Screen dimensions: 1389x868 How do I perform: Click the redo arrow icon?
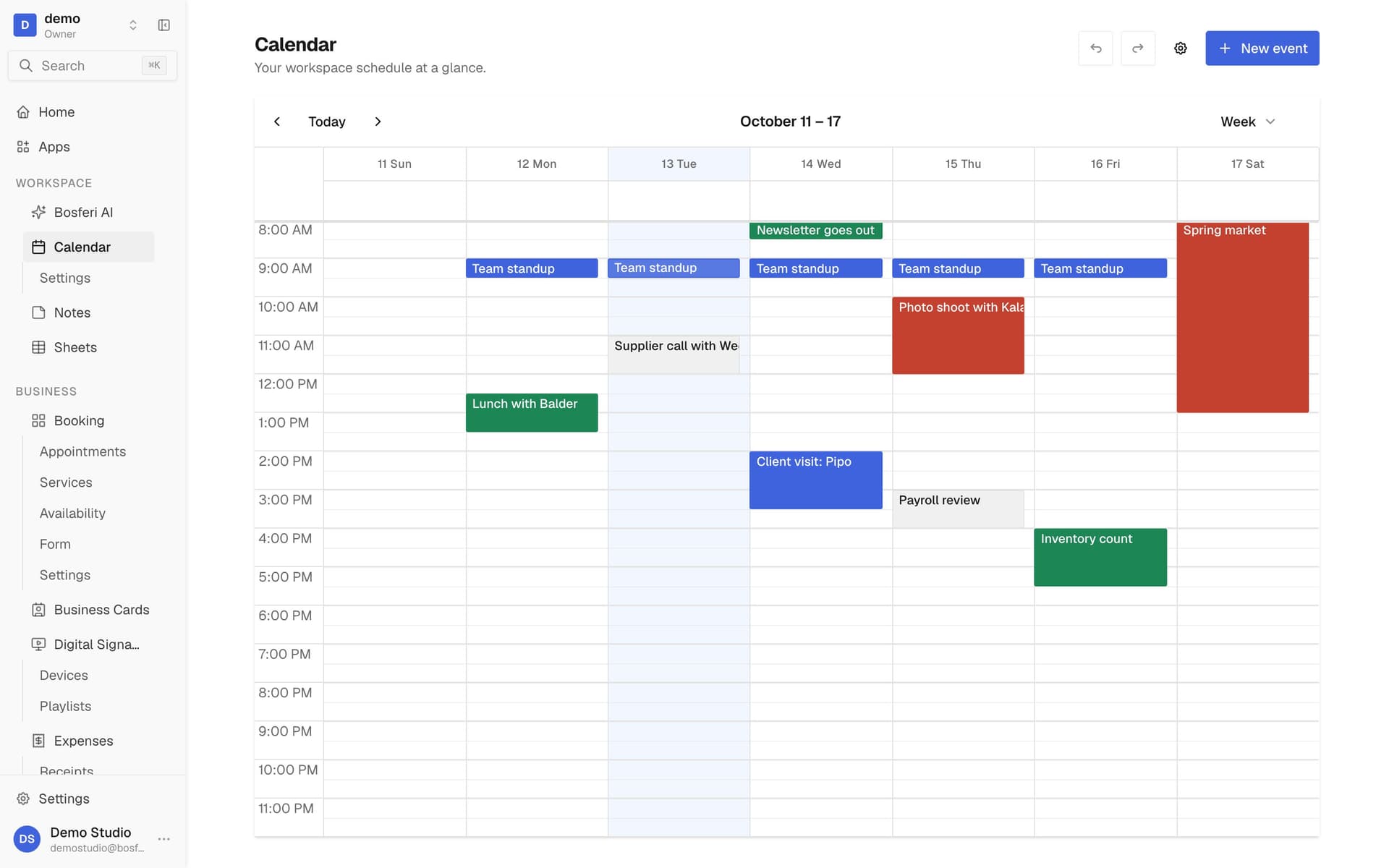click(1138, 48)
